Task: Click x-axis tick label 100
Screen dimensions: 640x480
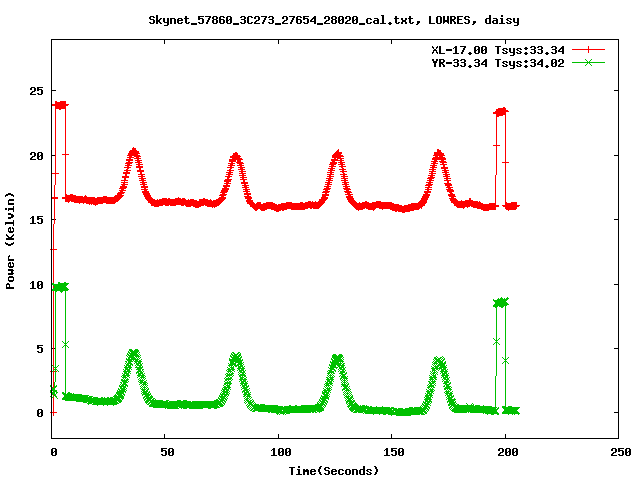Action: 281,452
